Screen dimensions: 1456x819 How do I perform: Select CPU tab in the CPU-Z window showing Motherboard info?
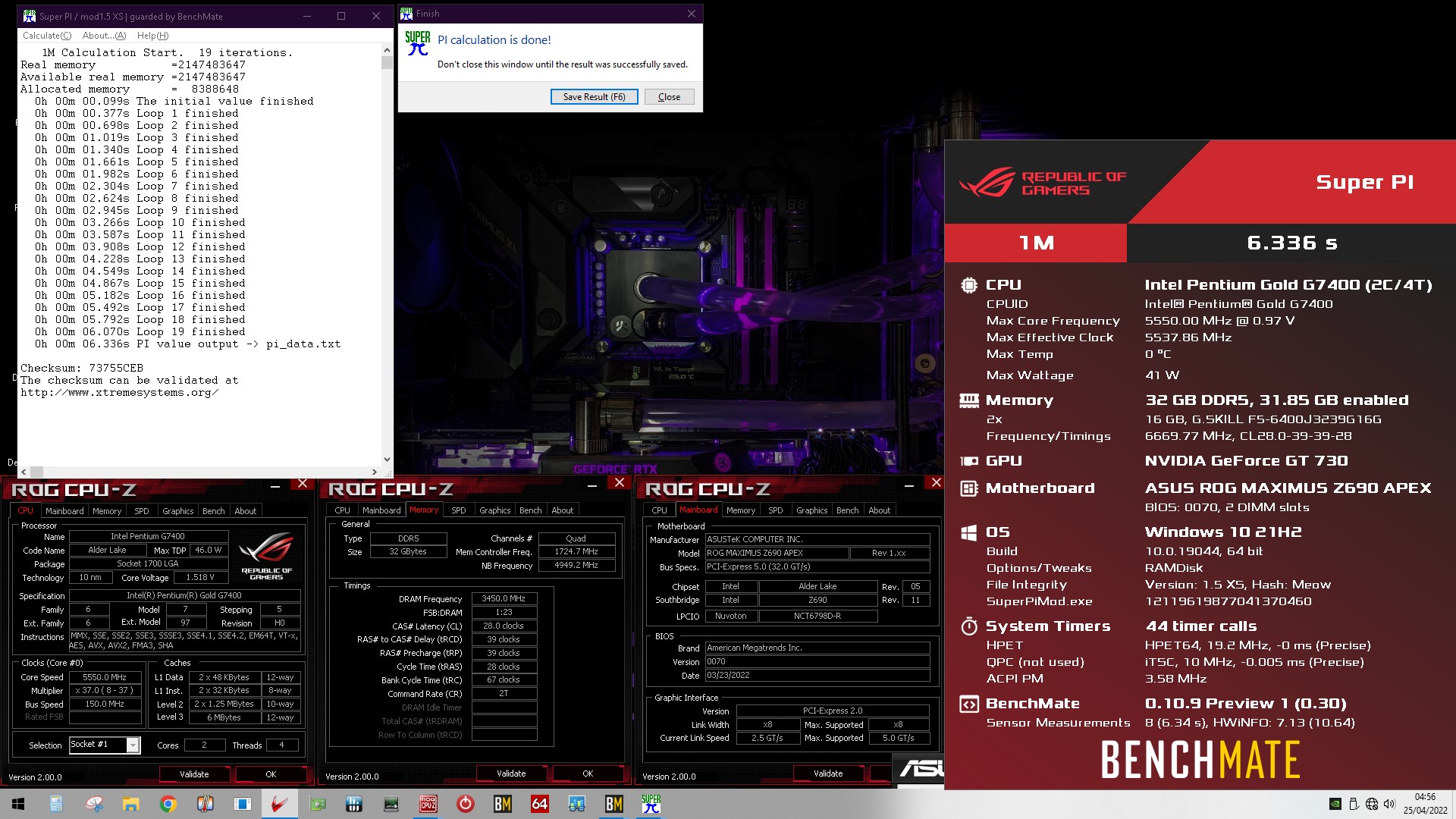(x=660, y=510)
